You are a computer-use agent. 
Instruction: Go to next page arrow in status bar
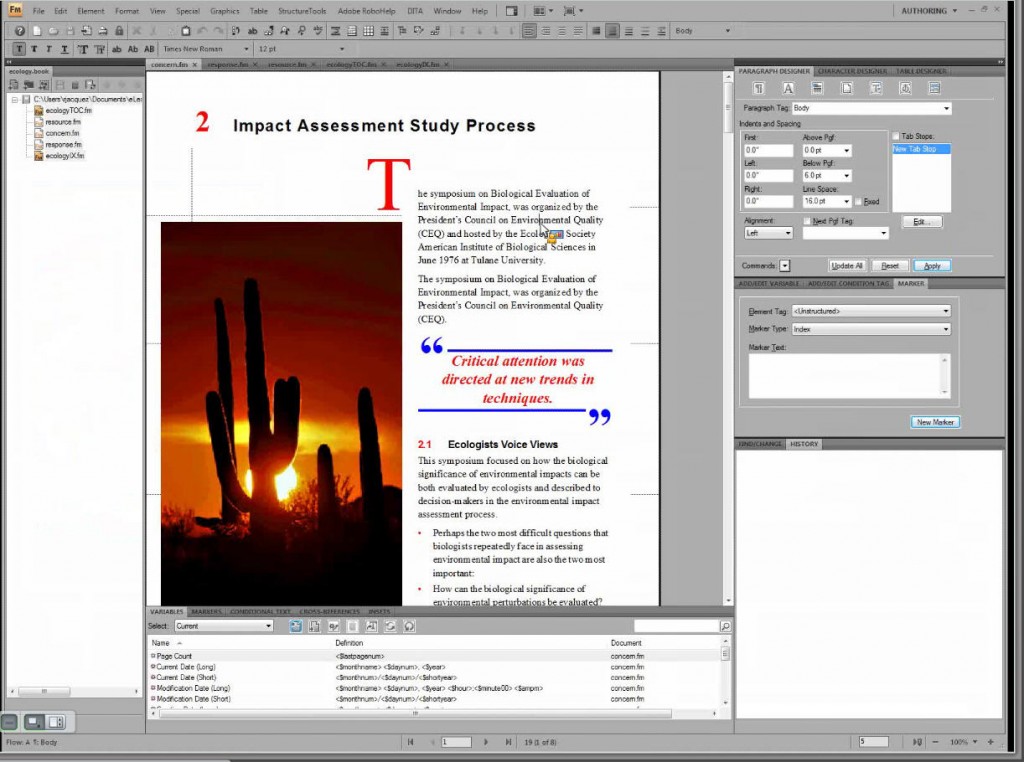[485, 742]
